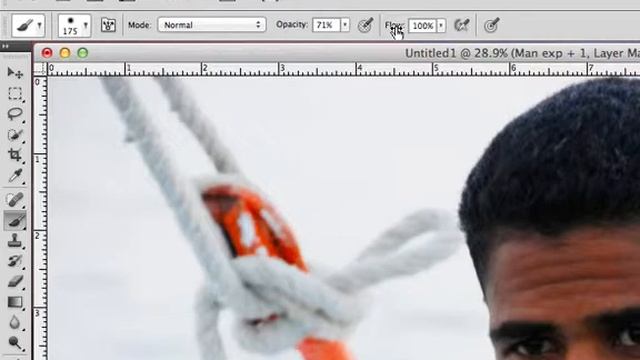The height and width of the screenshot is (360, 640).
Task: Select the Eraser tool
Action: pos(15,281)
